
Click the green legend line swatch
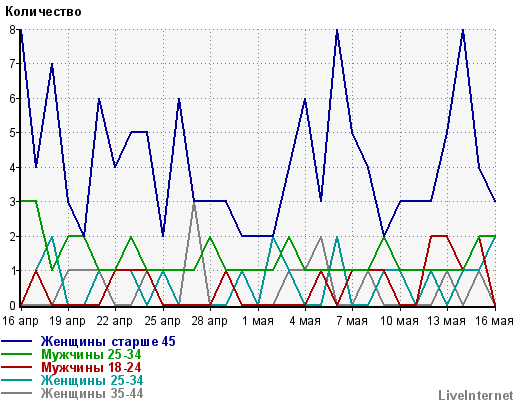pos(17,354)
